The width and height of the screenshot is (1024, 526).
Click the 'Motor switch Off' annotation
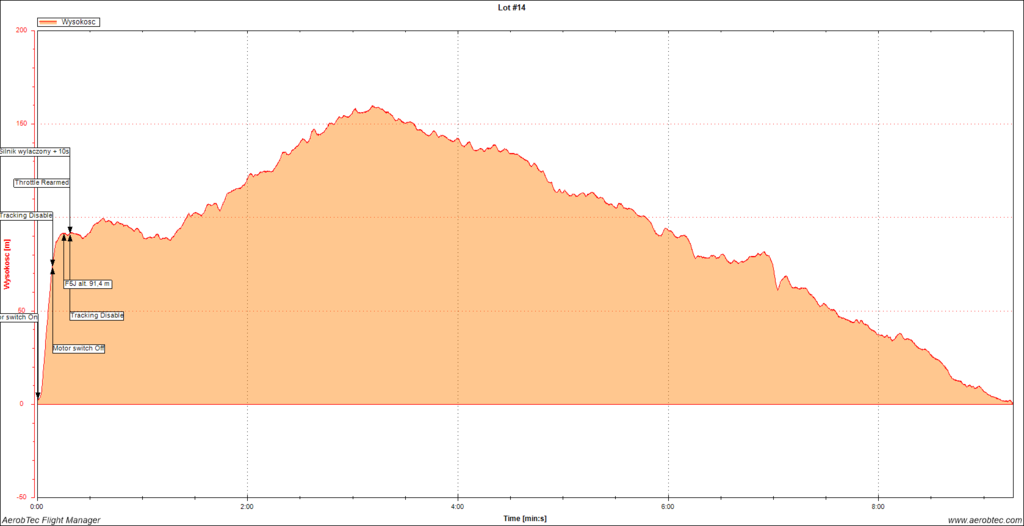[79, 348]
